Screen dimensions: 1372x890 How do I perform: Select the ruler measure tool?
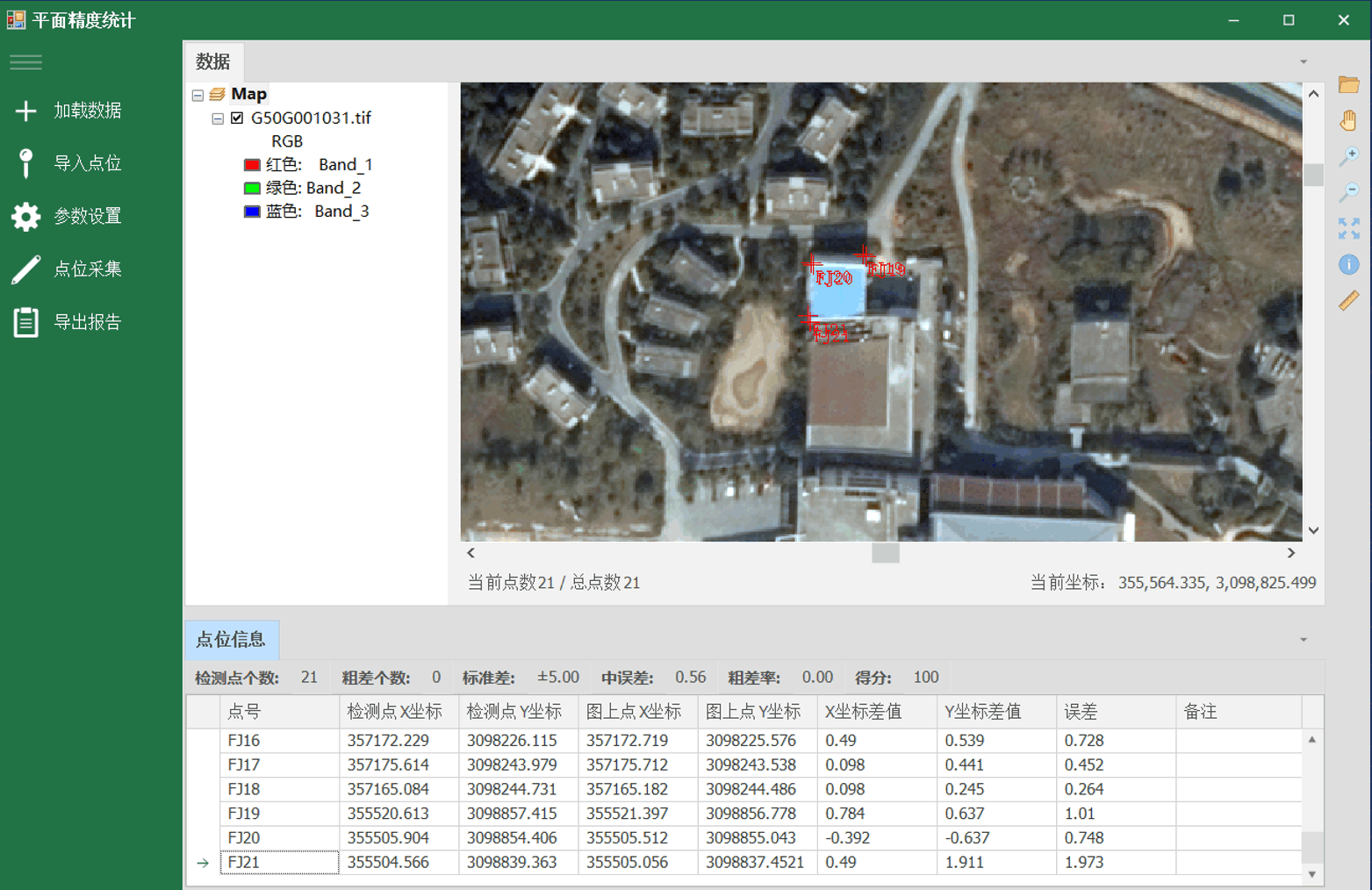(1348, 300)
